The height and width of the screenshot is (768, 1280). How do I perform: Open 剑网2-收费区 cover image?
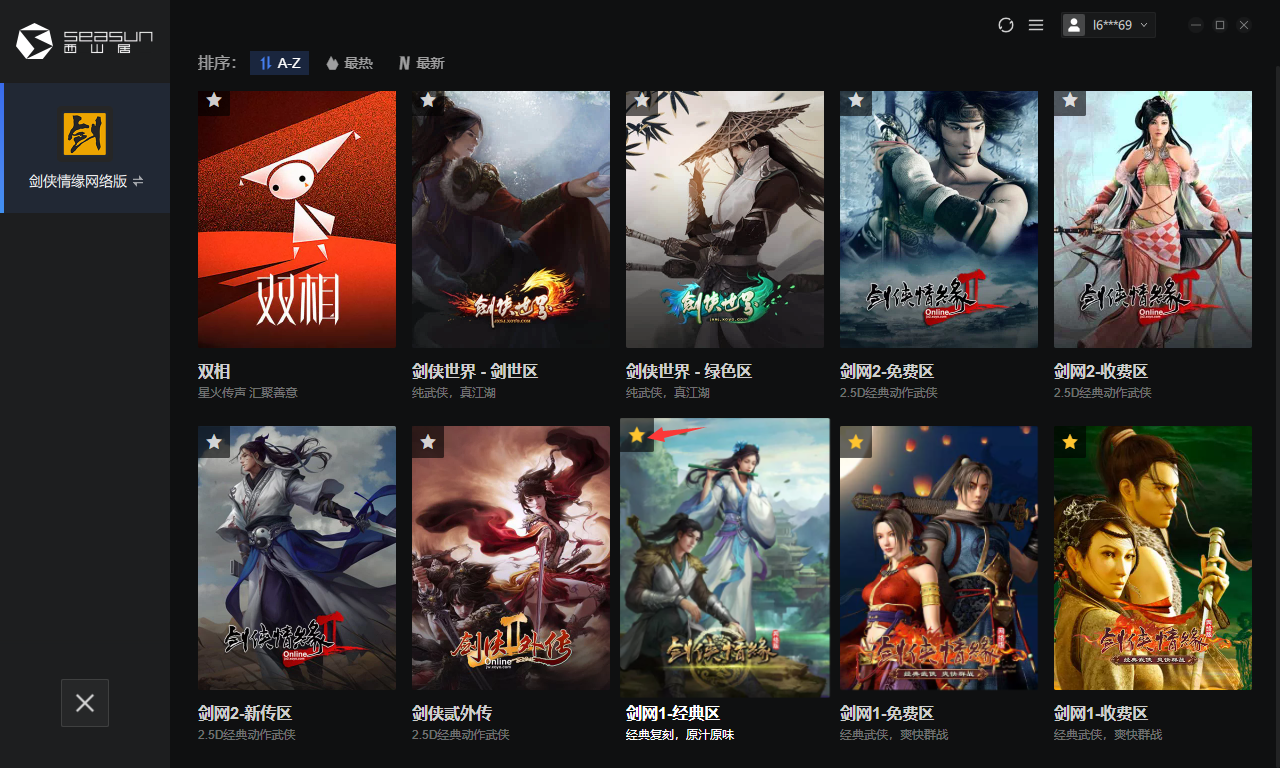coord(1153,219)
